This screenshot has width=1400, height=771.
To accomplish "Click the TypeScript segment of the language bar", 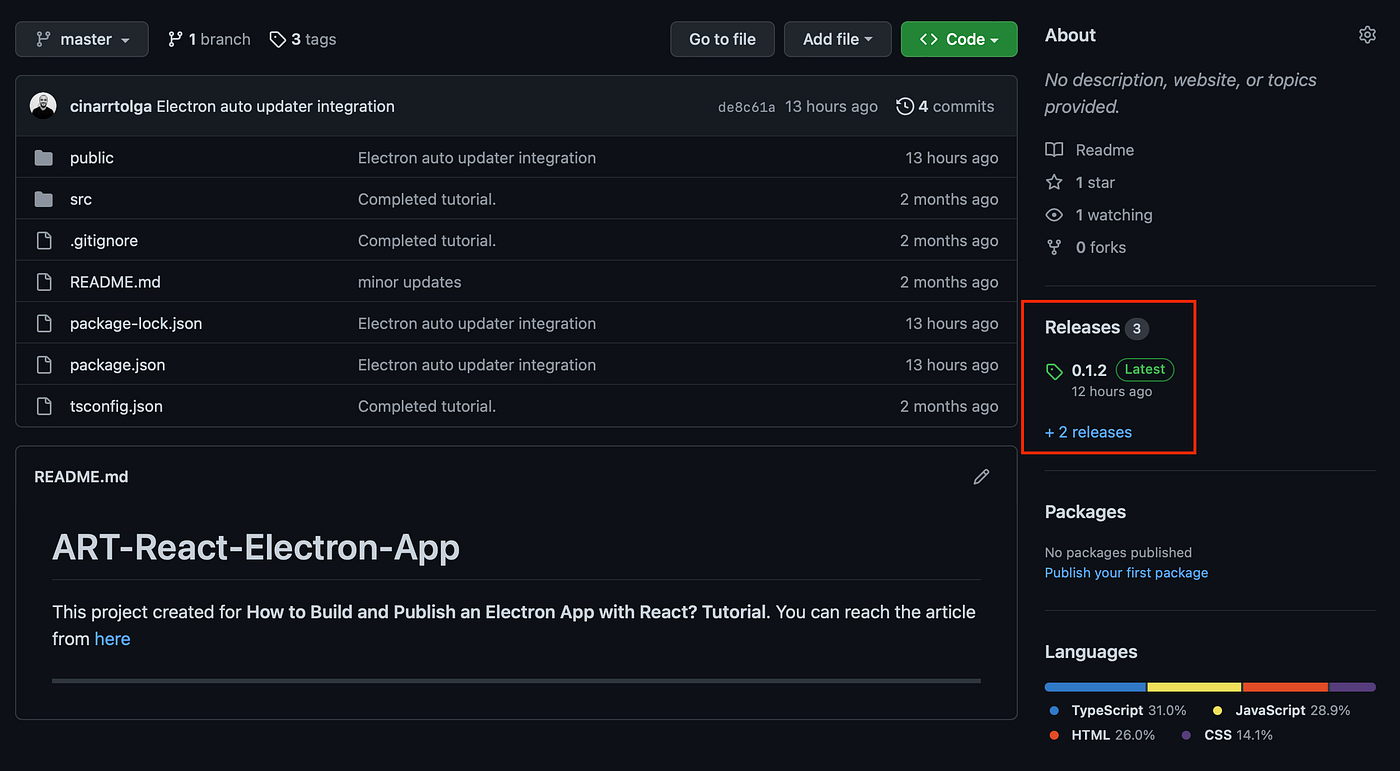I will pos(1095,687).
